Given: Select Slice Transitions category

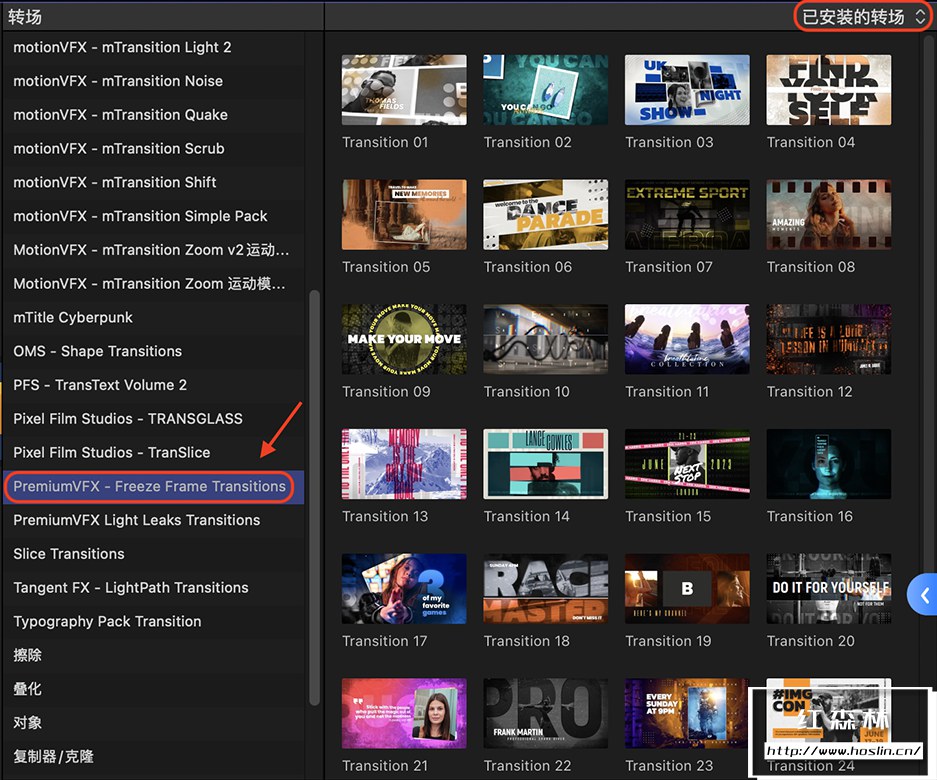Looking at the screenshot, I should pos(153,554).
